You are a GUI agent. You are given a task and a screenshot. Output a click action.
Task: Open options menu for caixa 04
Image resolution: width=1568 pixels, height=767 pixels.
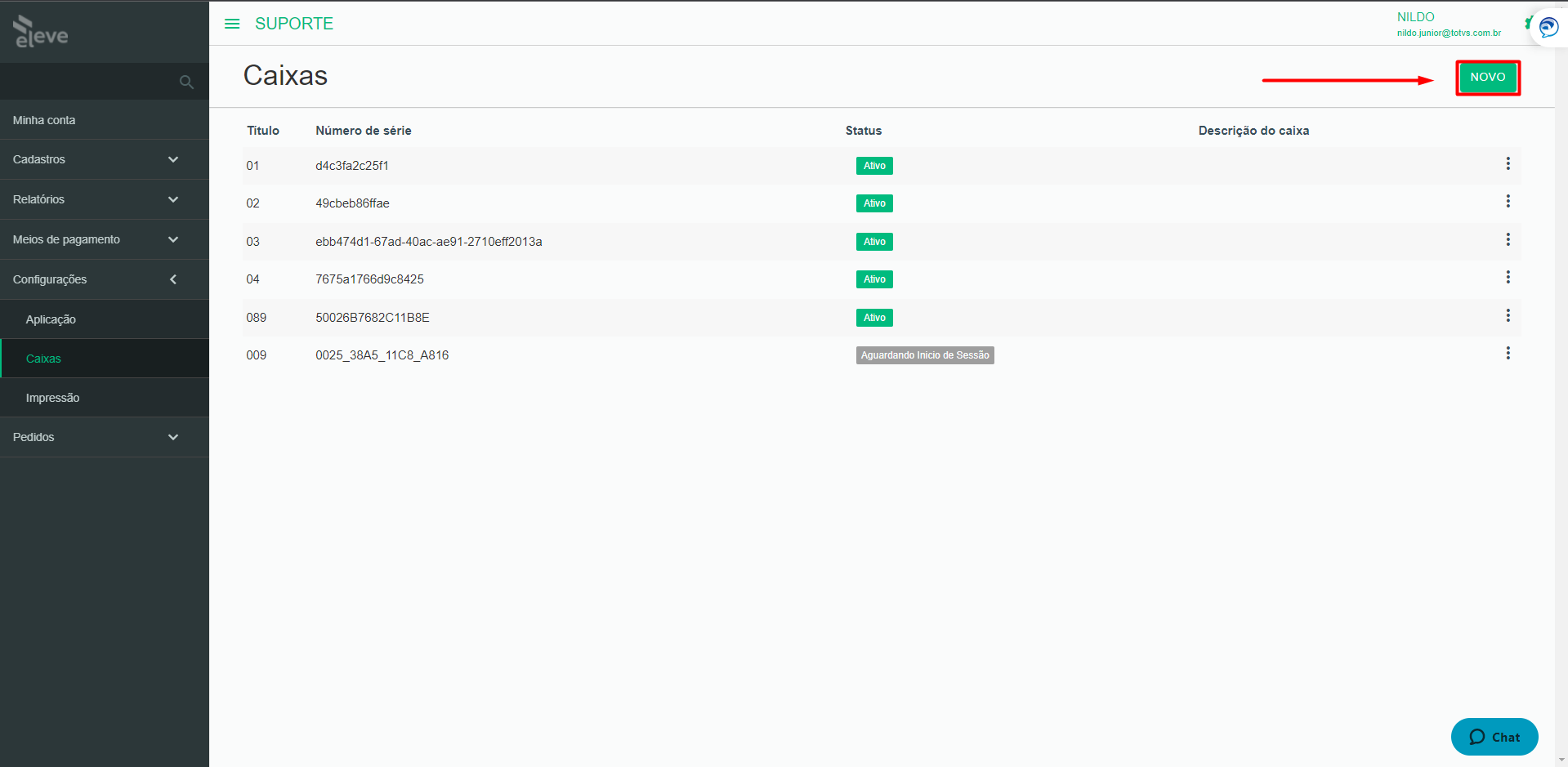click(1508, 278)
